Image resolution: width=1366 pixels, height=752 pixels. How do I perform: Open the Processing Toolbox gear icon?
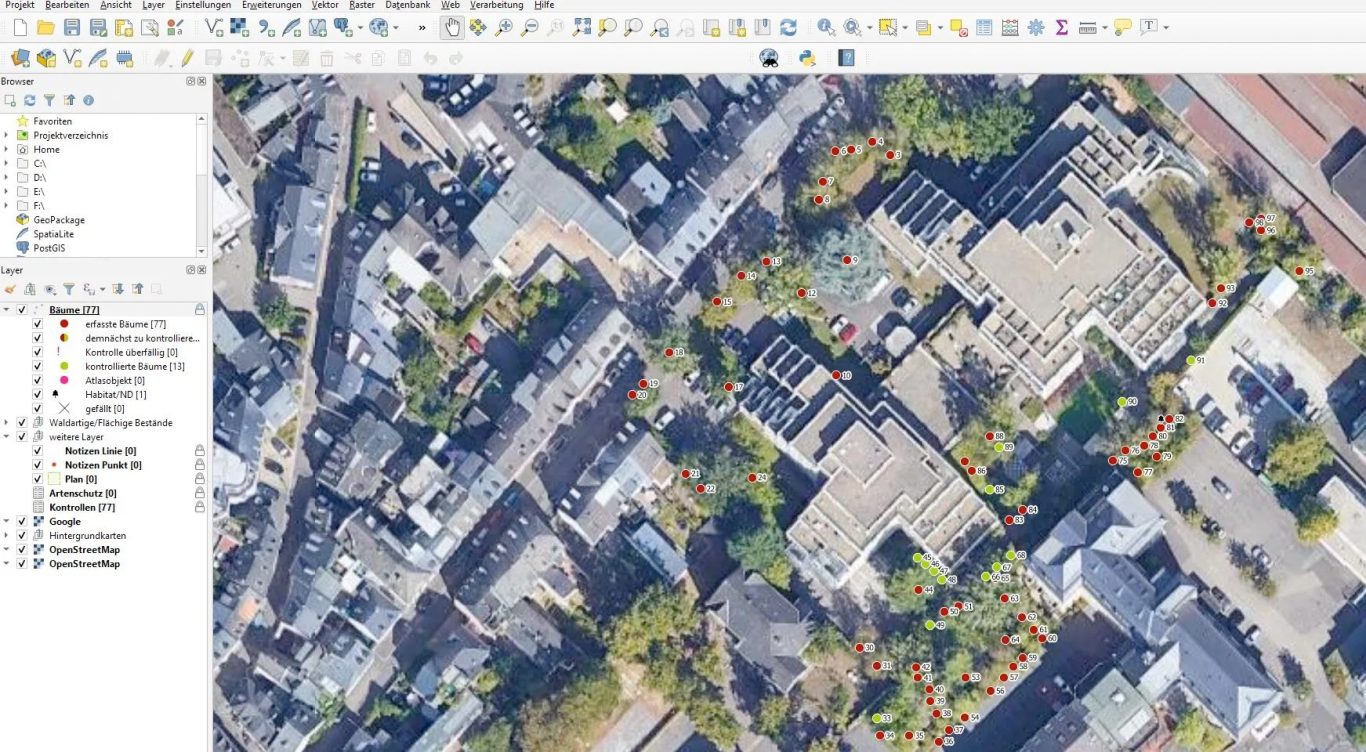tap(1036, 27)
